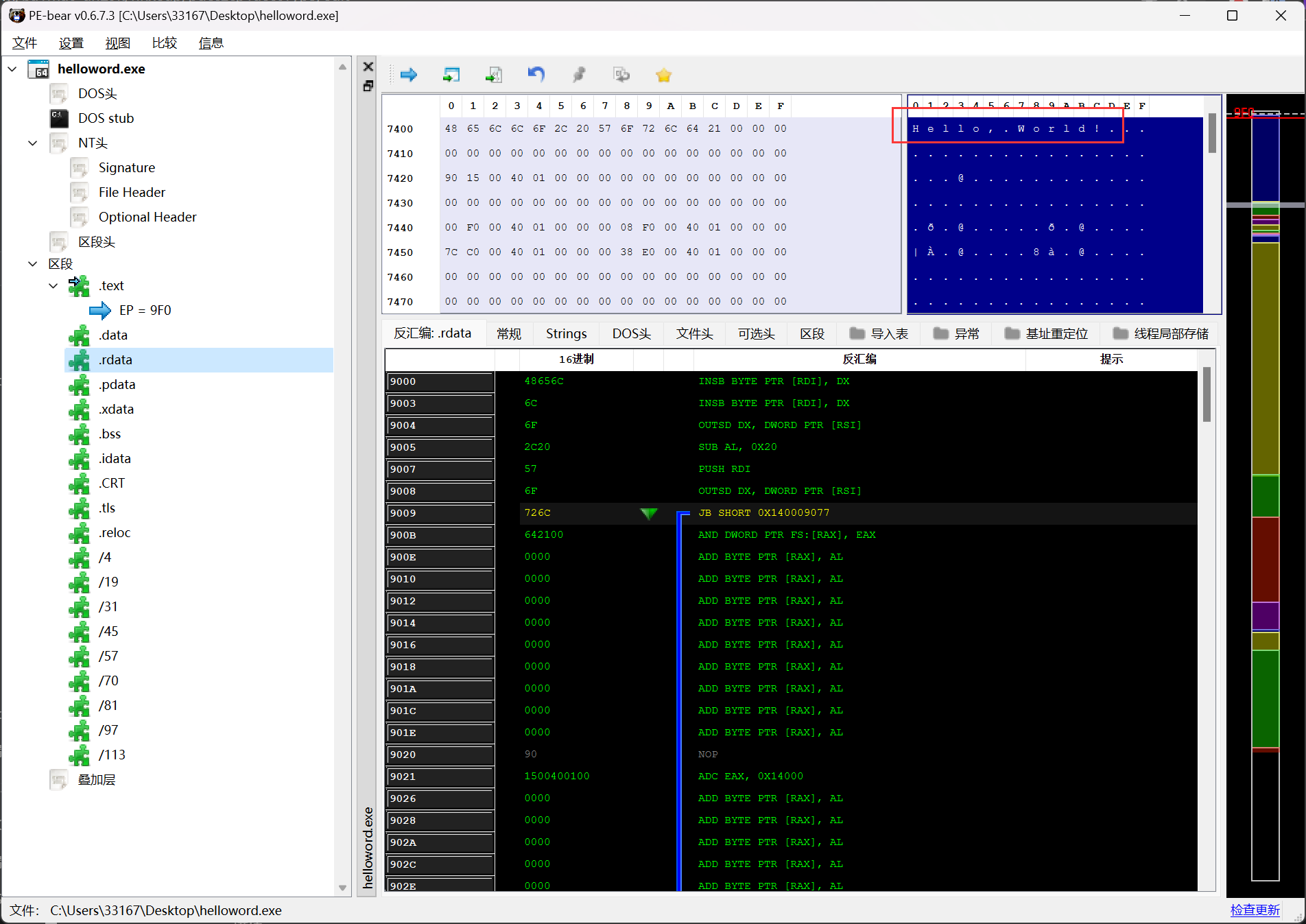
Task: Select the .data section
Action: coord(113,335)
